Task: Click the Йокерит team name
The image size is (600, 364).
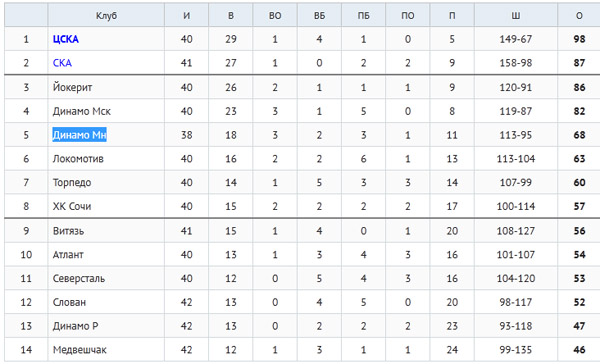Action: pos(72,87)
